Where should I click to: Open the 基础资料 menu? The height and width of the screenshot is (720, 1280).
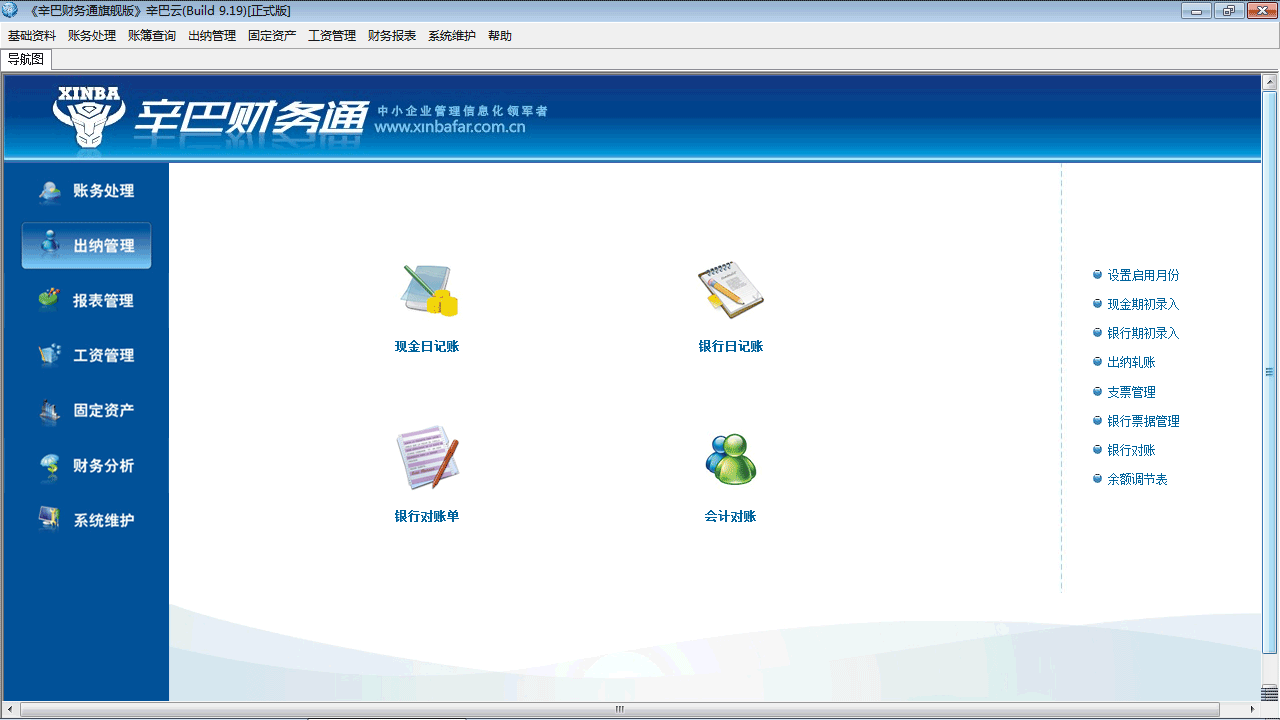[32, 36]
